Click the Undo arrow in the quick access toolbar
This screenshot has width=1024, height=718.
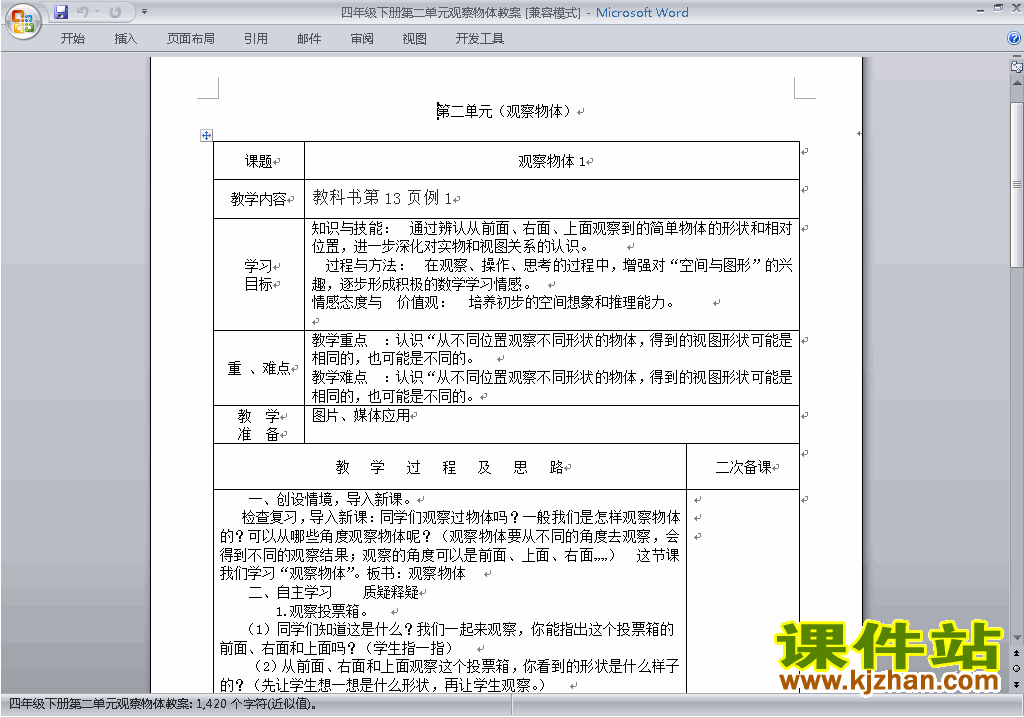pyautogui.click(x=82, y=12)
